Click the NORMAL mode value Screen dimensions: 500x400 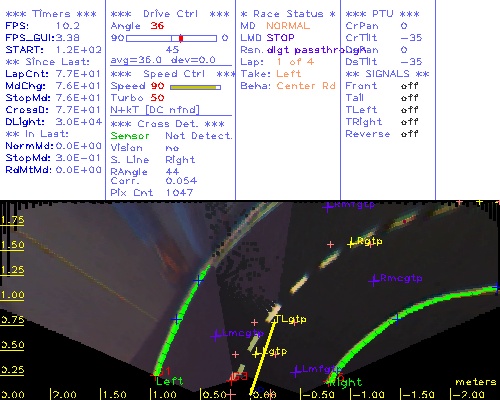[x=288, y=26]
